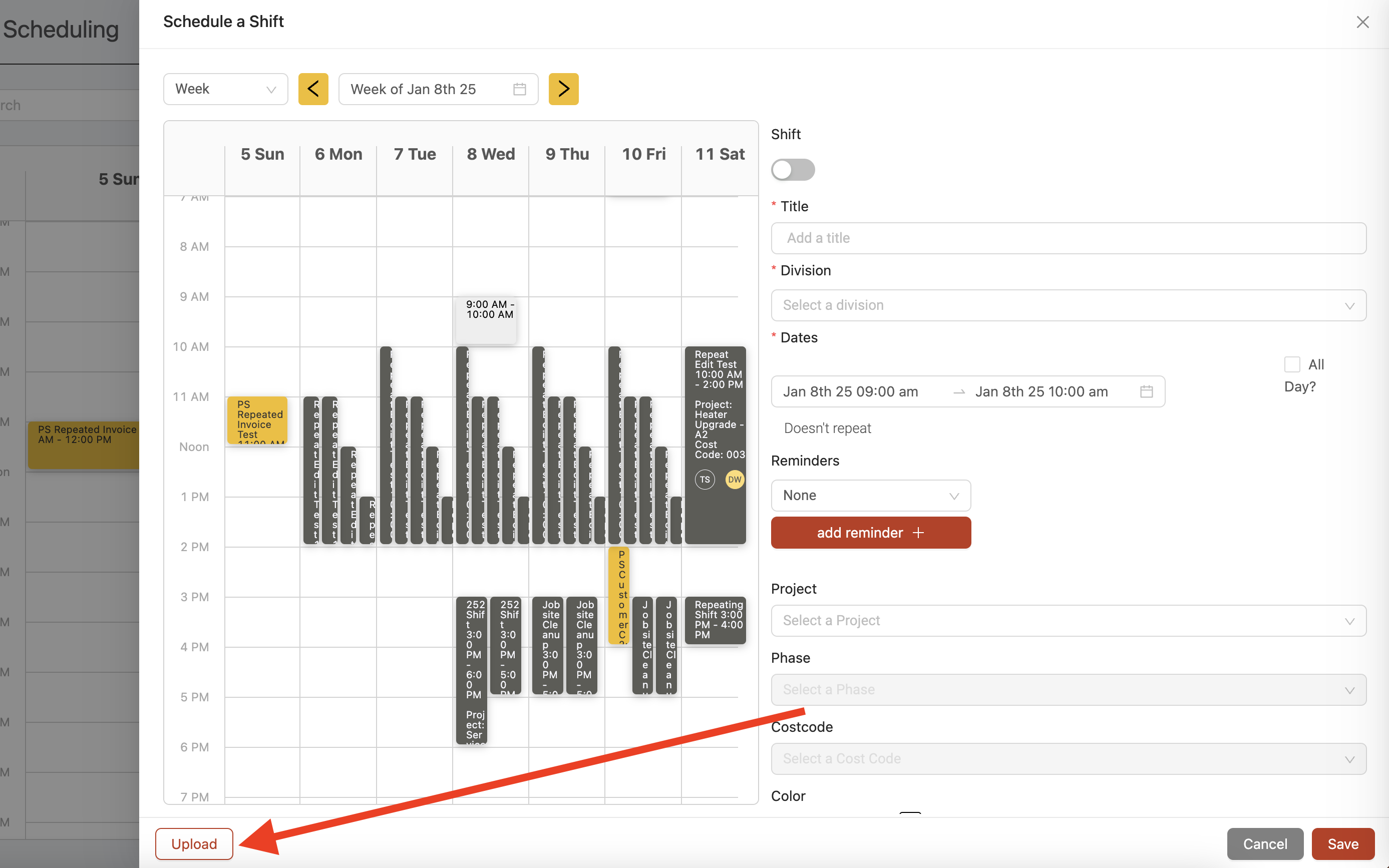1389x868 pixels.
Task: Toggle the Shift switch on
Action: pos(793,170)
